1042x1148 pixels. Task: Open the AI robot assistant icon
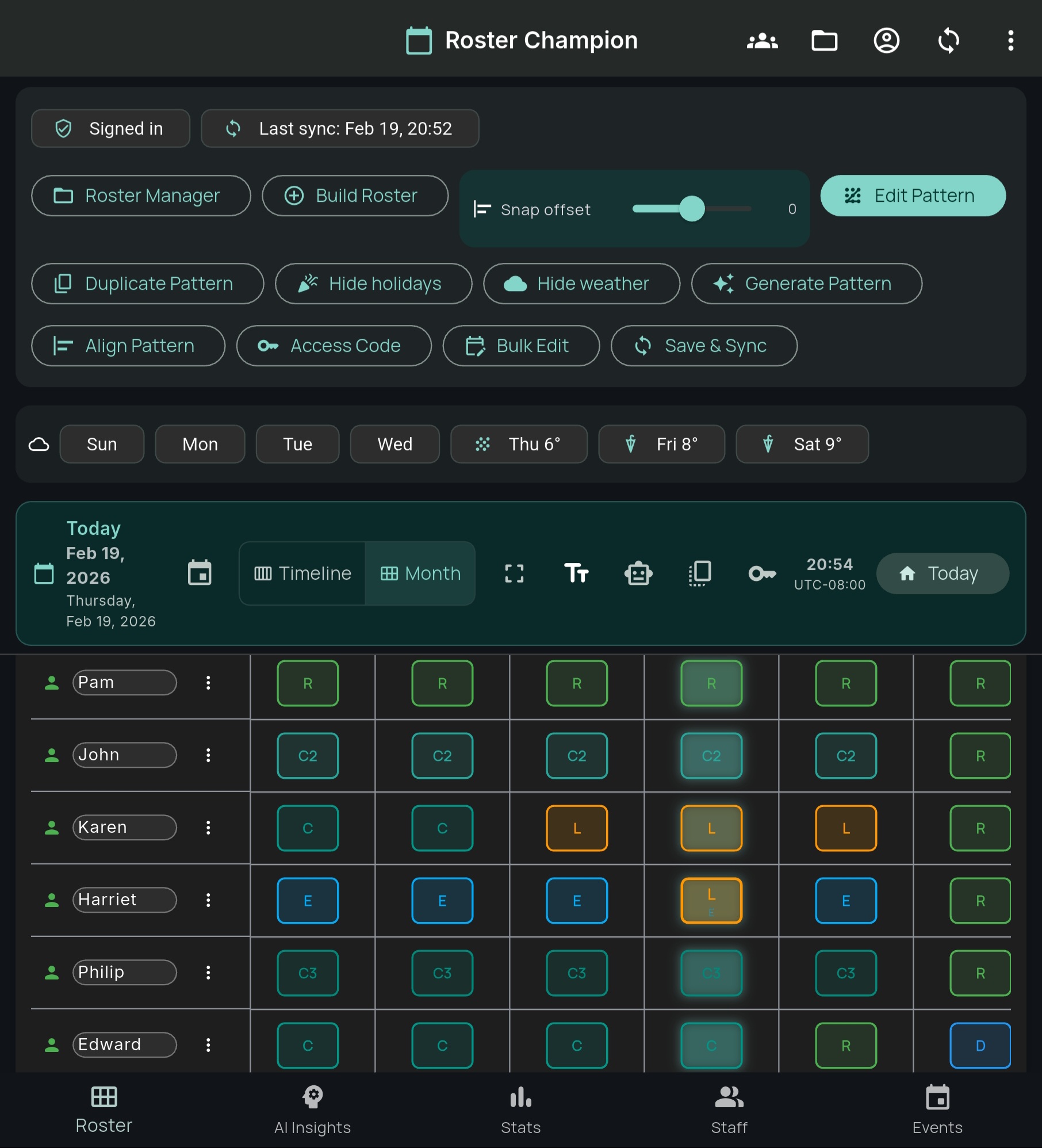(x=638, y=573)
